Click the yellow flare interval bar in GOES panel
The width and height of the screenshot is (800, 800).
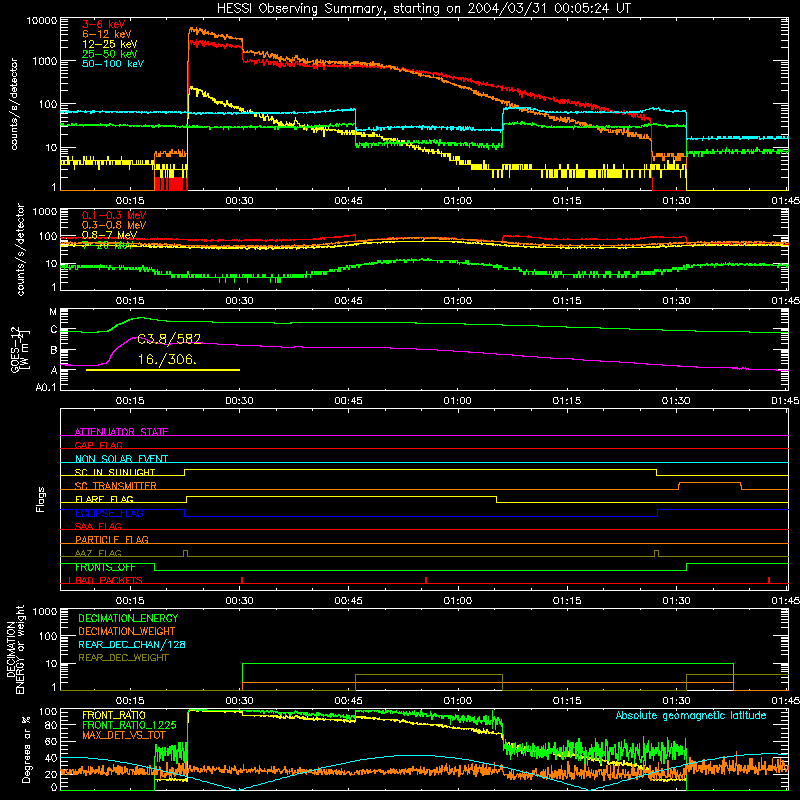coord(163,370)
